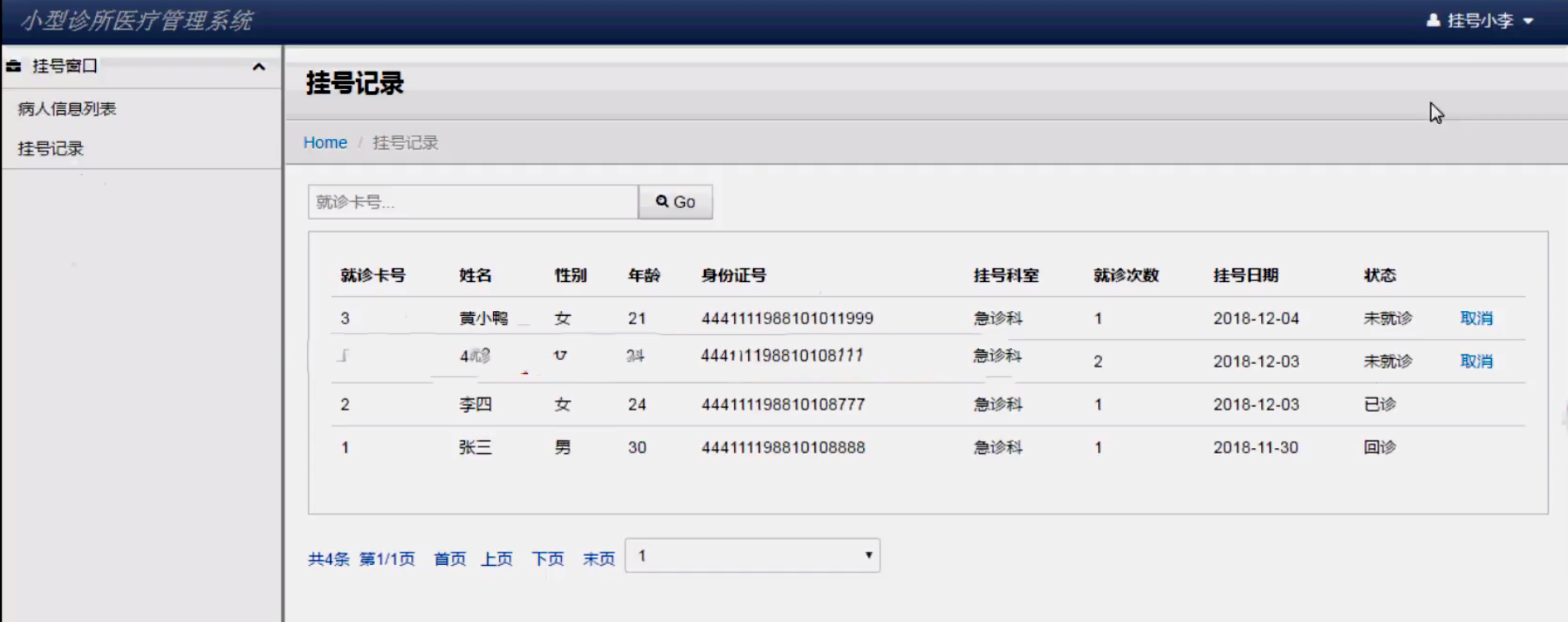Cancel registration for 黄小鸭 via 取消
Image resolution: width=1568 pixels, height=622 pixels.
point(1476,318)
